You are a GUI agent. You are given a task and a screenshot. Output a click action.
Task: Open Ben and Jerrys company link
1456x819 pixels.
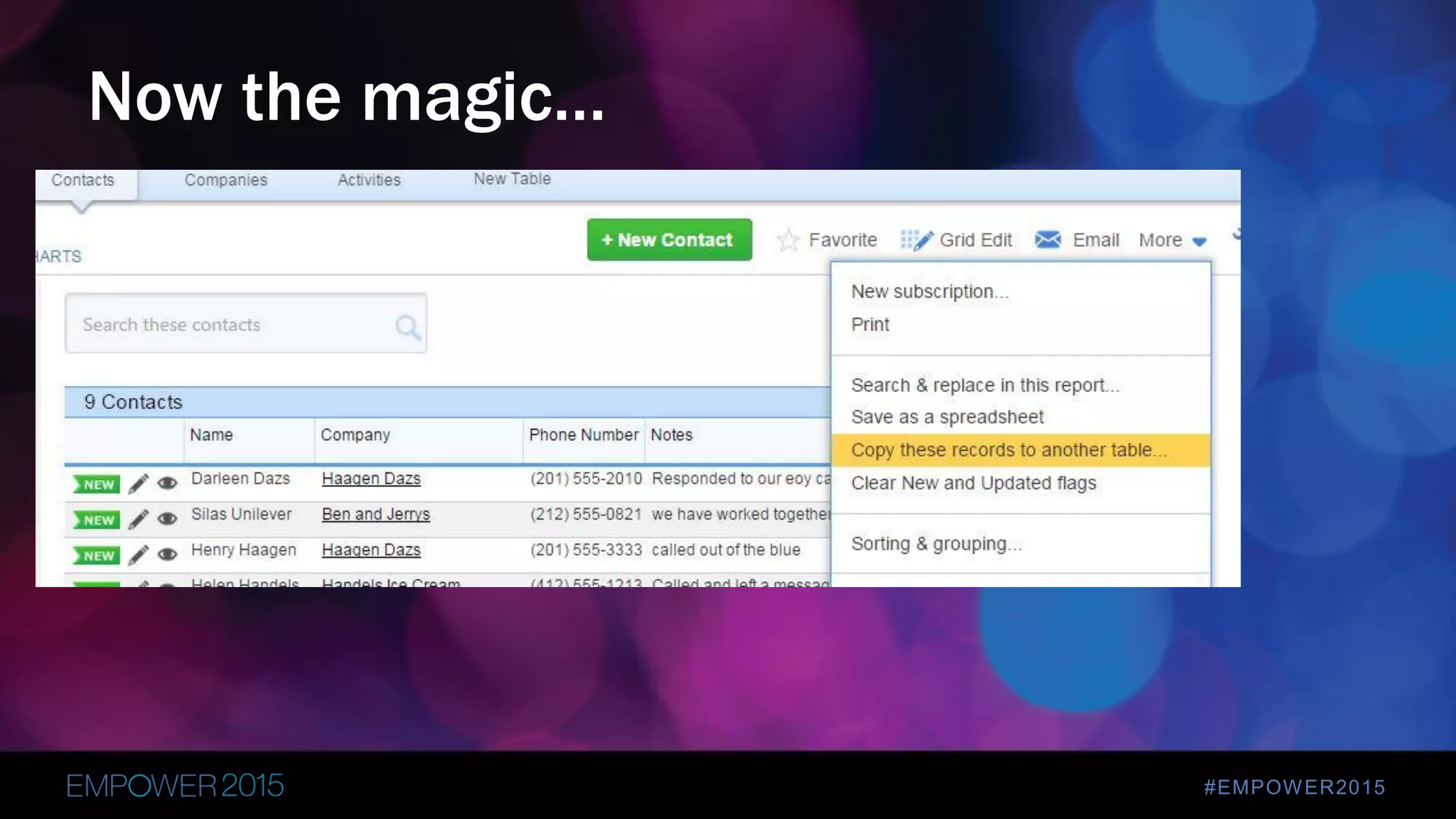click(x=375, y=515)
